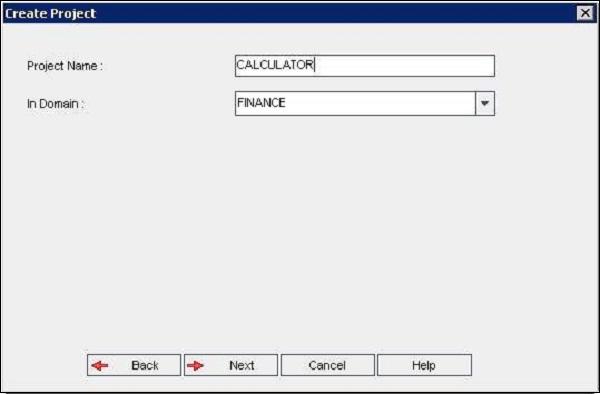The height and width of the screenshot is (394, 600).
Task: Go back with the Back button
Action: pyautogui.click(x=134, y=365)
